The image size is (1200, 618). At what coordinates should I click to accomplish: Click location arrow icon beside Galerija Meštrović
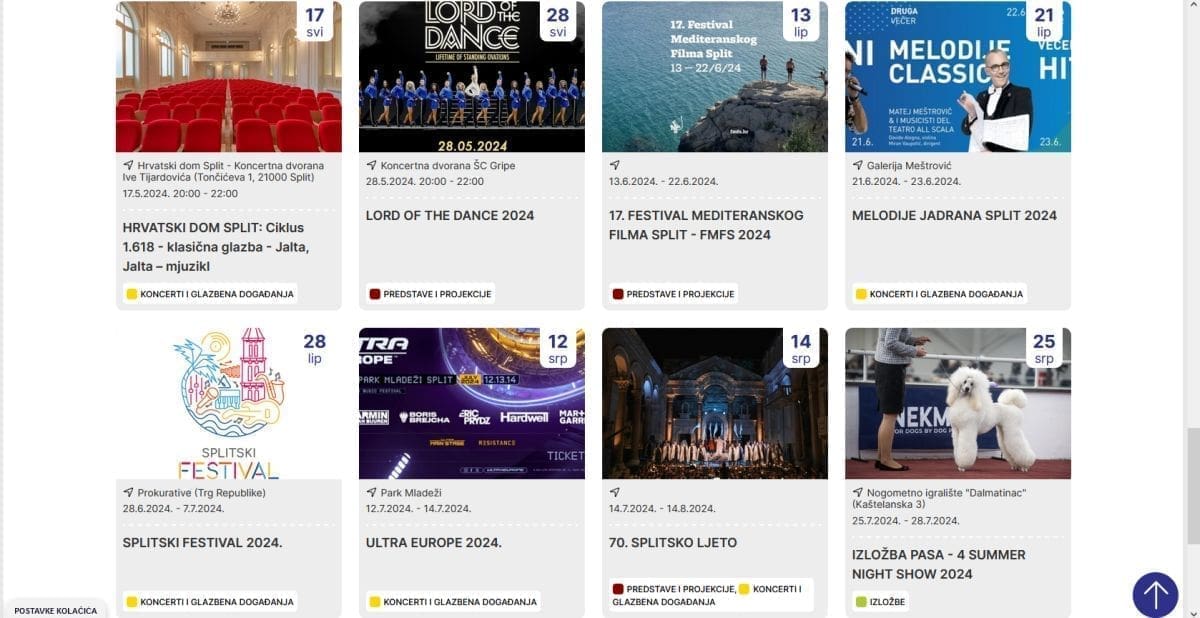pos(857,166)
